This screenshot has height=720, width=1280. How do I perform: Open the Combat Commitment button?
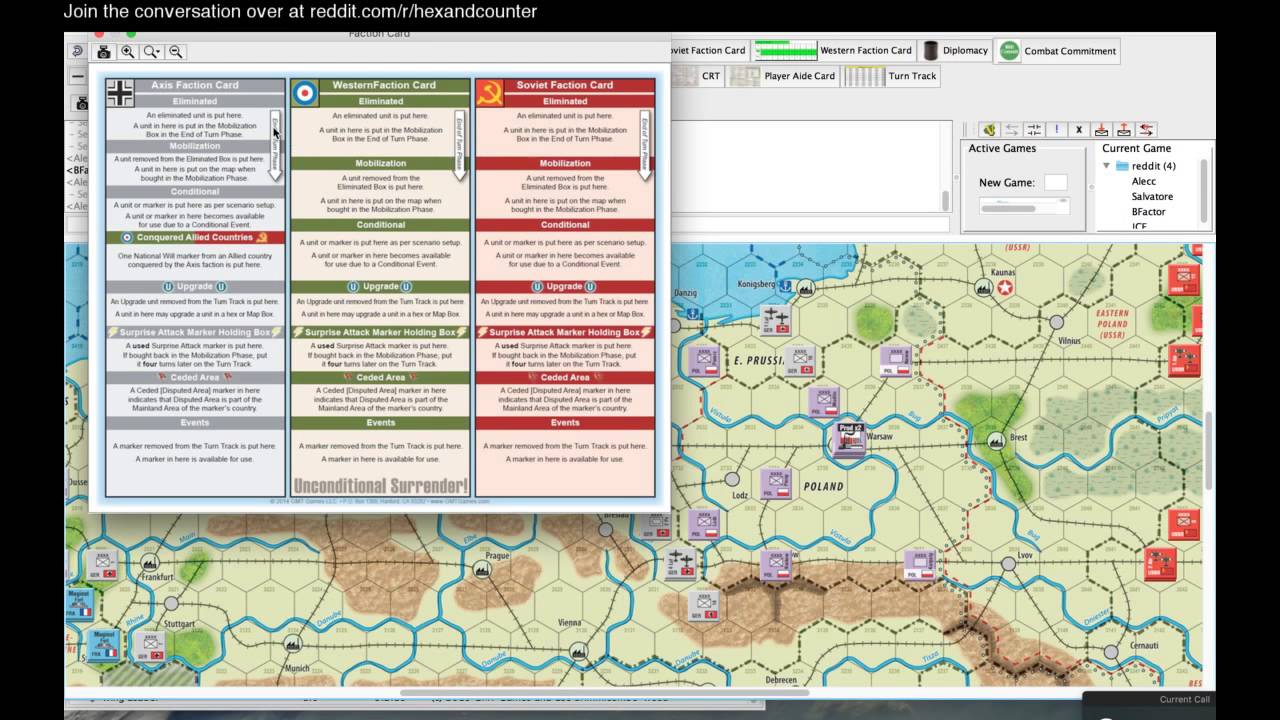[1058, 51]
